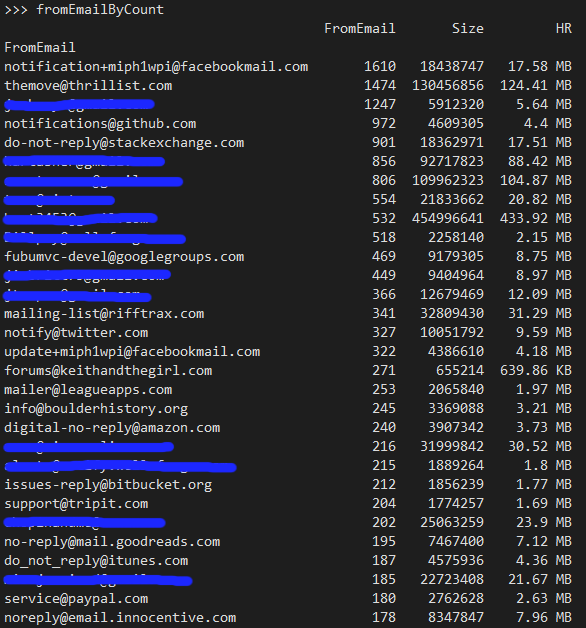
Task: Select service@paypal.com address
Action: (76, 599)
